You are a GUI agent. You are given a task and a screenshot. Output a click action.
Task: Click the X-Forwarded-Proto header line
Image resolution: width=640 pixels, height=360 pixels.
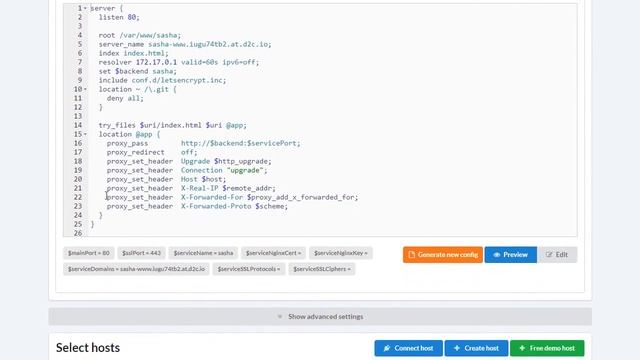point(197,206)
